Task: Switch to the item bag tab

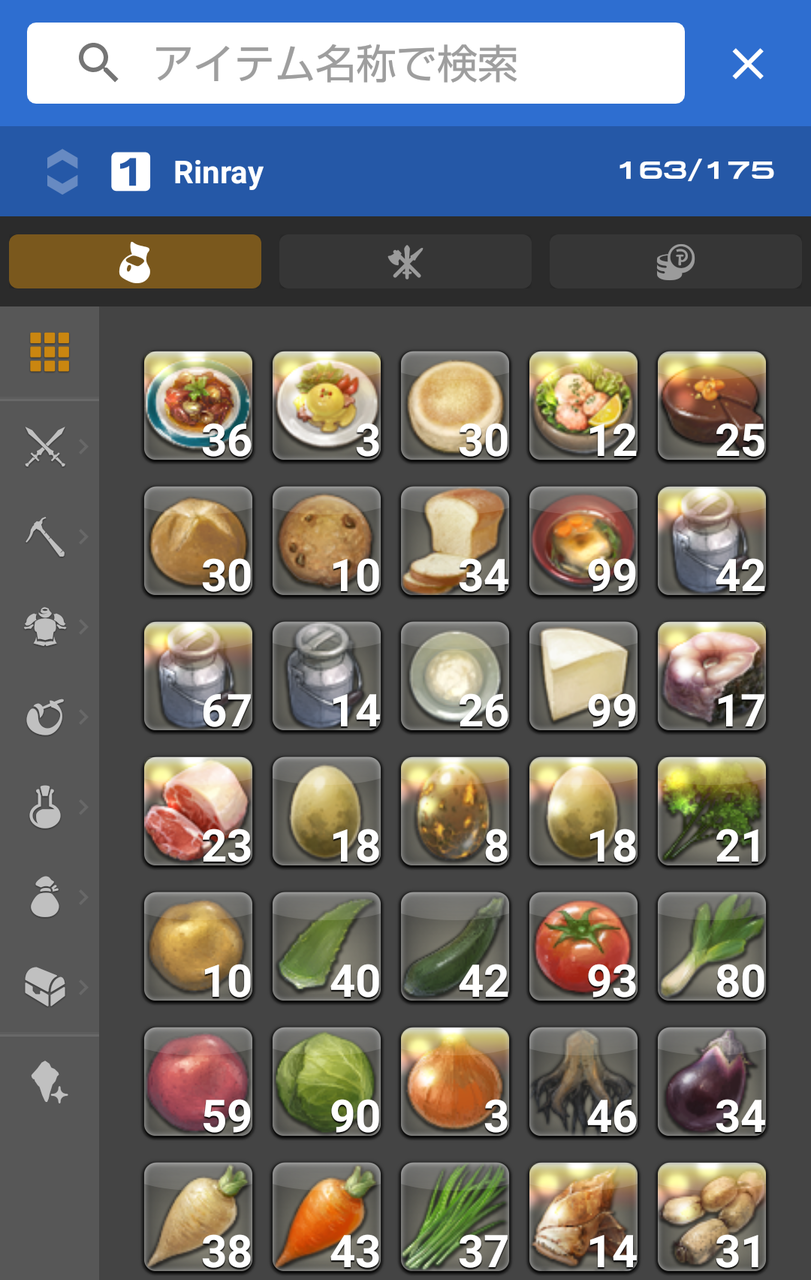Action: pyautogui.click(x=135, y=262)
